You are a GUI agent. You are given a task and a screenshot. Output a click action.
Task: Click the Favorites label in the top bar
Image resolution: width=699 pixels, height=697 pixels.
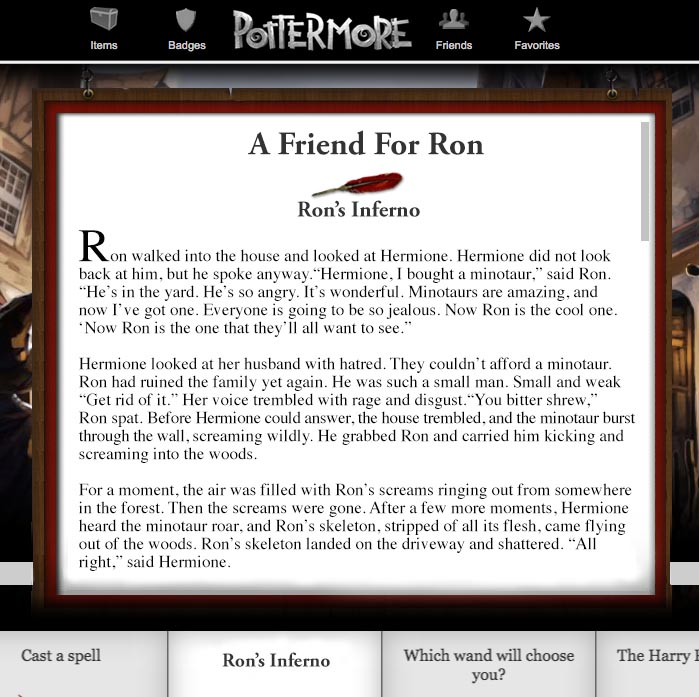[x=537, y=45]
